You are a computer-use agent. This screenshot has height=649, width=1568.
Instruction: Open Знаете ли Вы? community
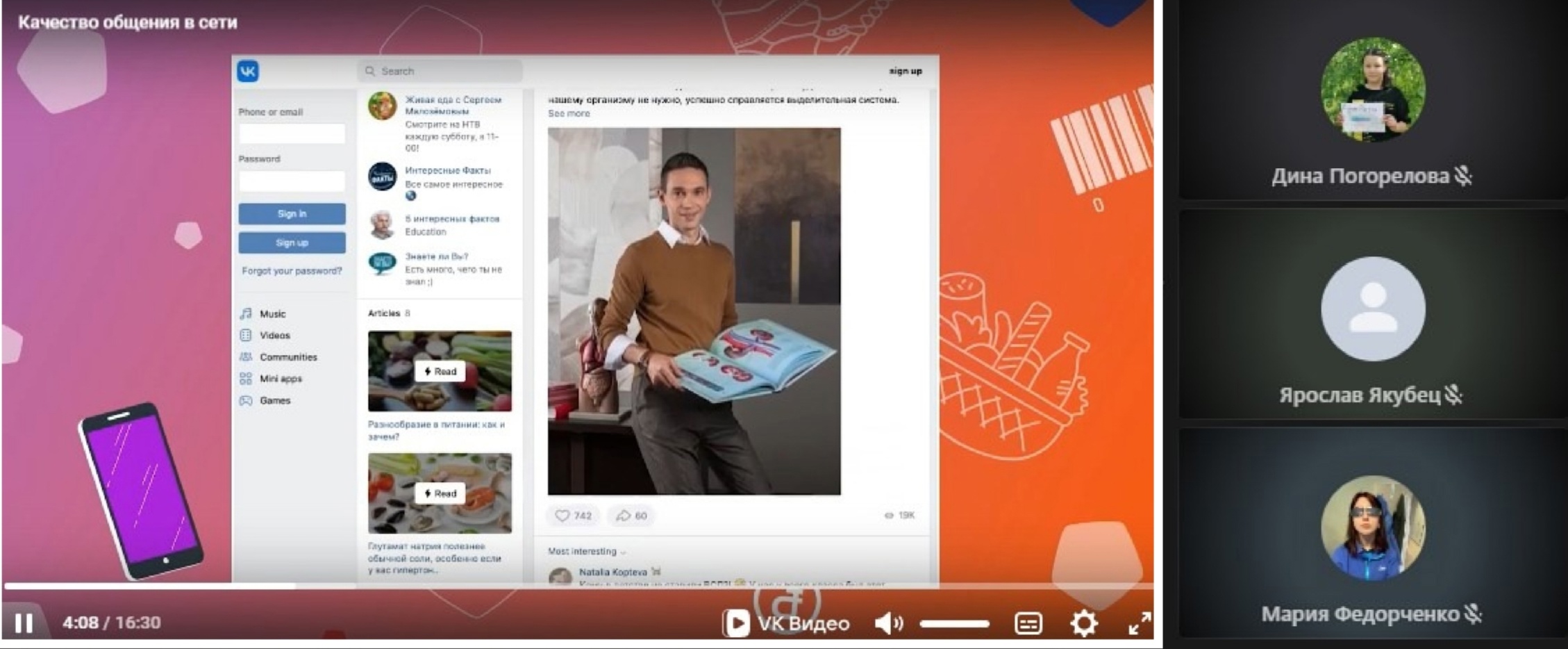click(436, 256)
